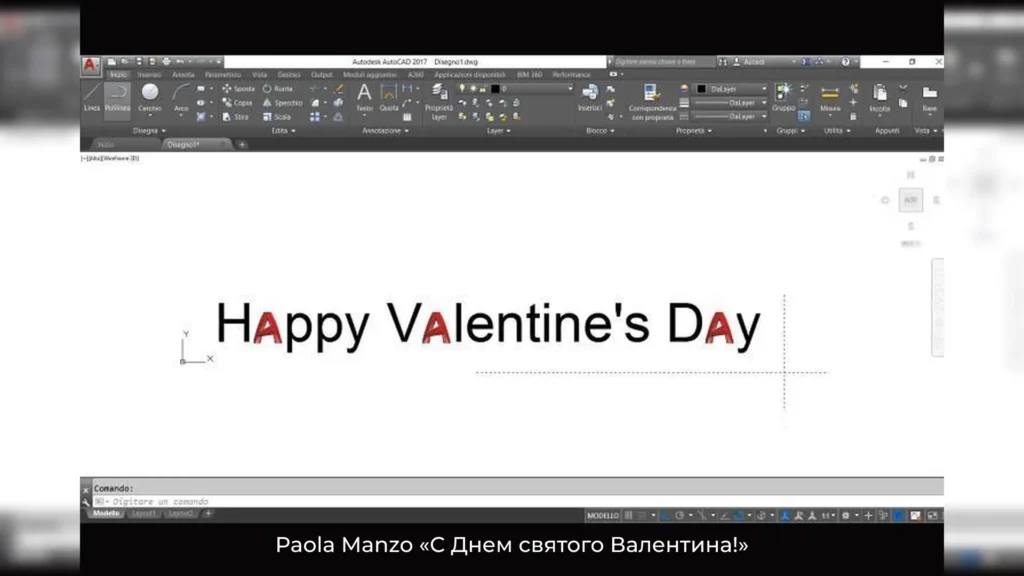
Task: Toggle grid display in status bar
Action: click(x=628, y=515)
